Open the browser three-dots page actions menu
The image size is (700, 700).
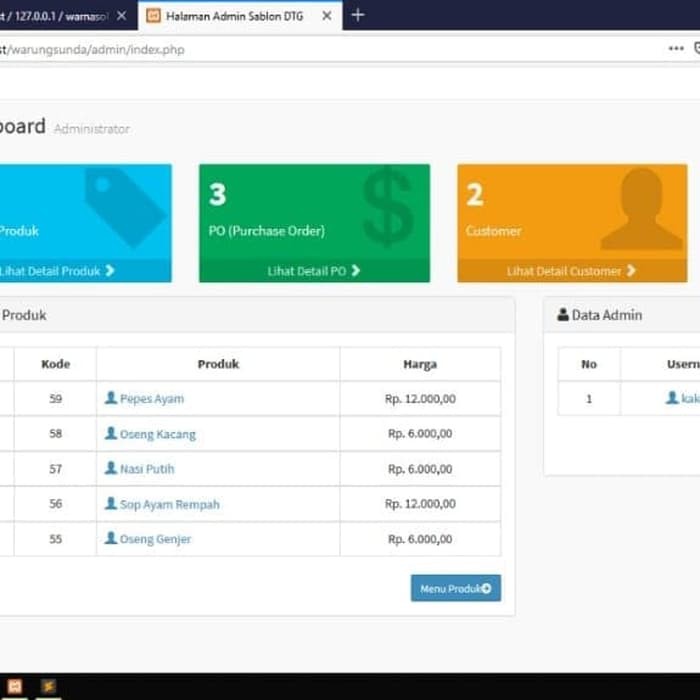pos(676,48)
